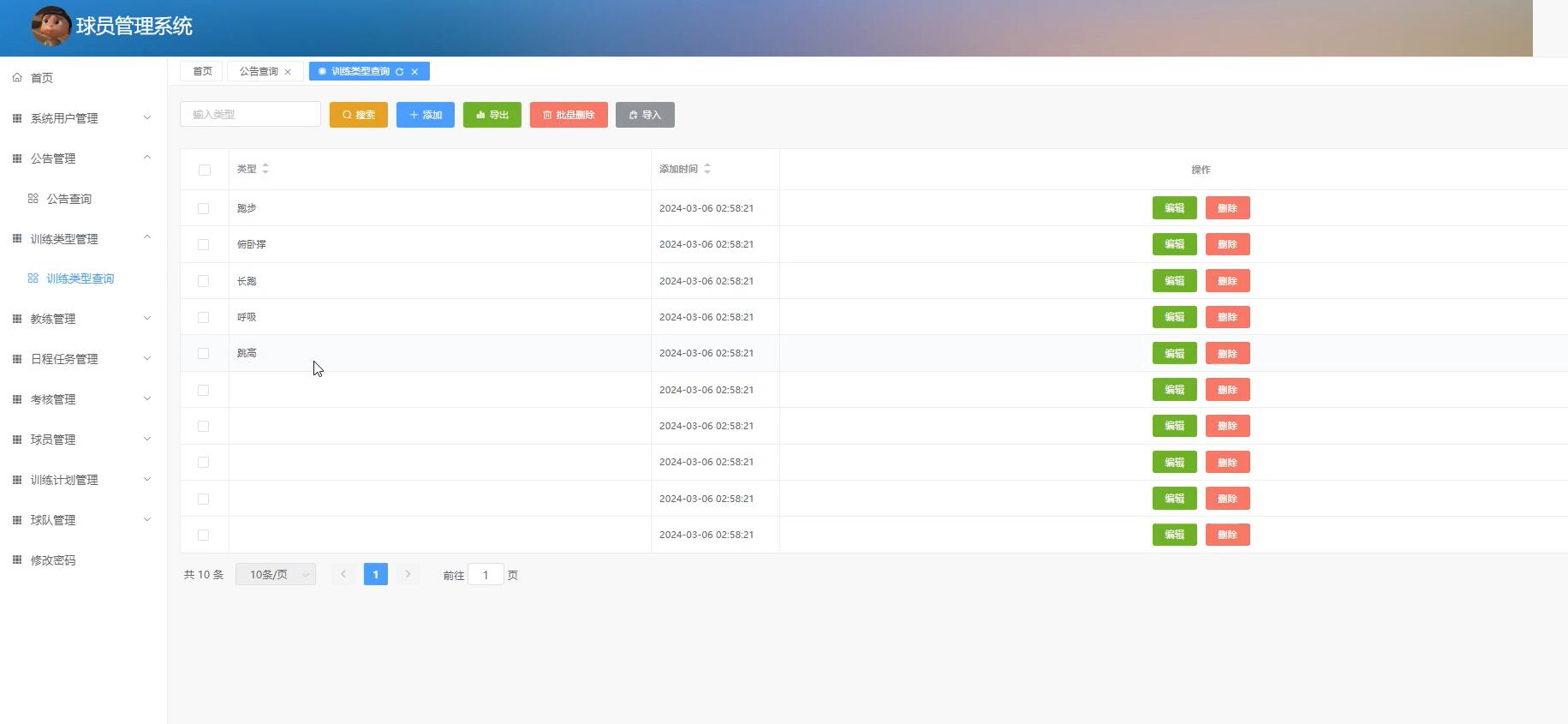Sort by 添加时间 column arrows
Screen dimensions: 1568x724
point(707,169)
